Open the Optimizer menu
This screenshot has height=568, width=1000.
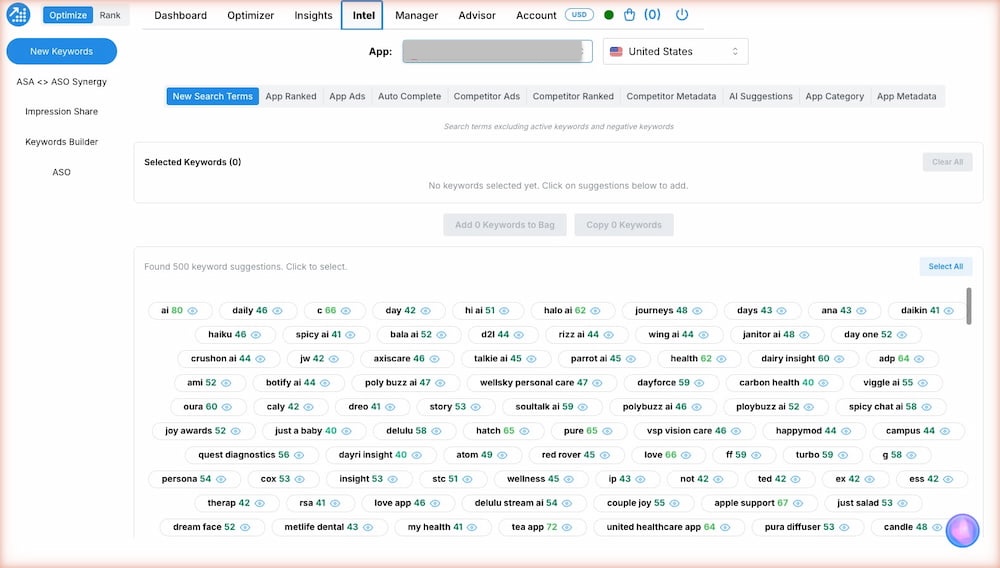pyautogui.click(x=251, y=15)
